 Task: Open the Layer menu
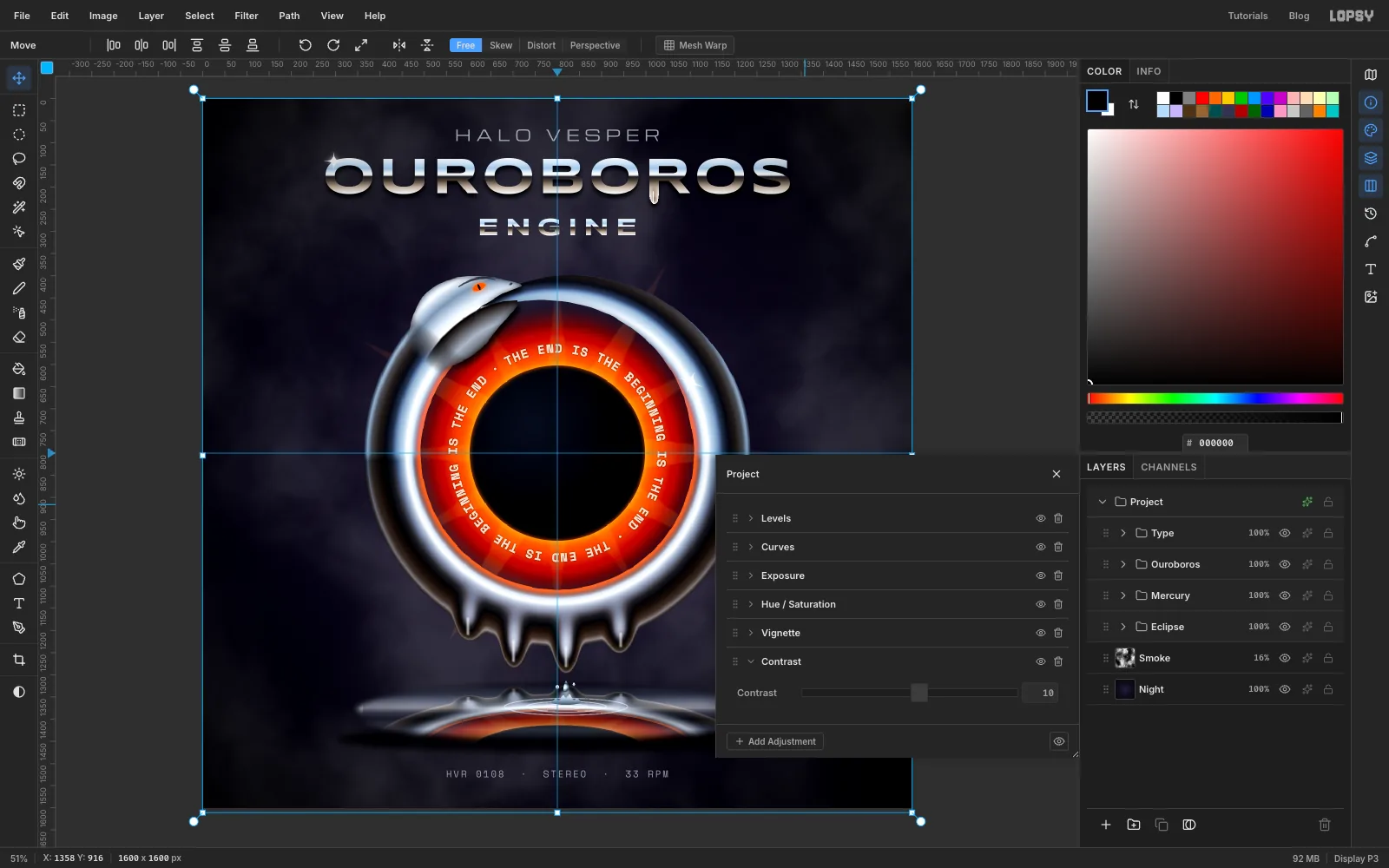coord(151,16)
